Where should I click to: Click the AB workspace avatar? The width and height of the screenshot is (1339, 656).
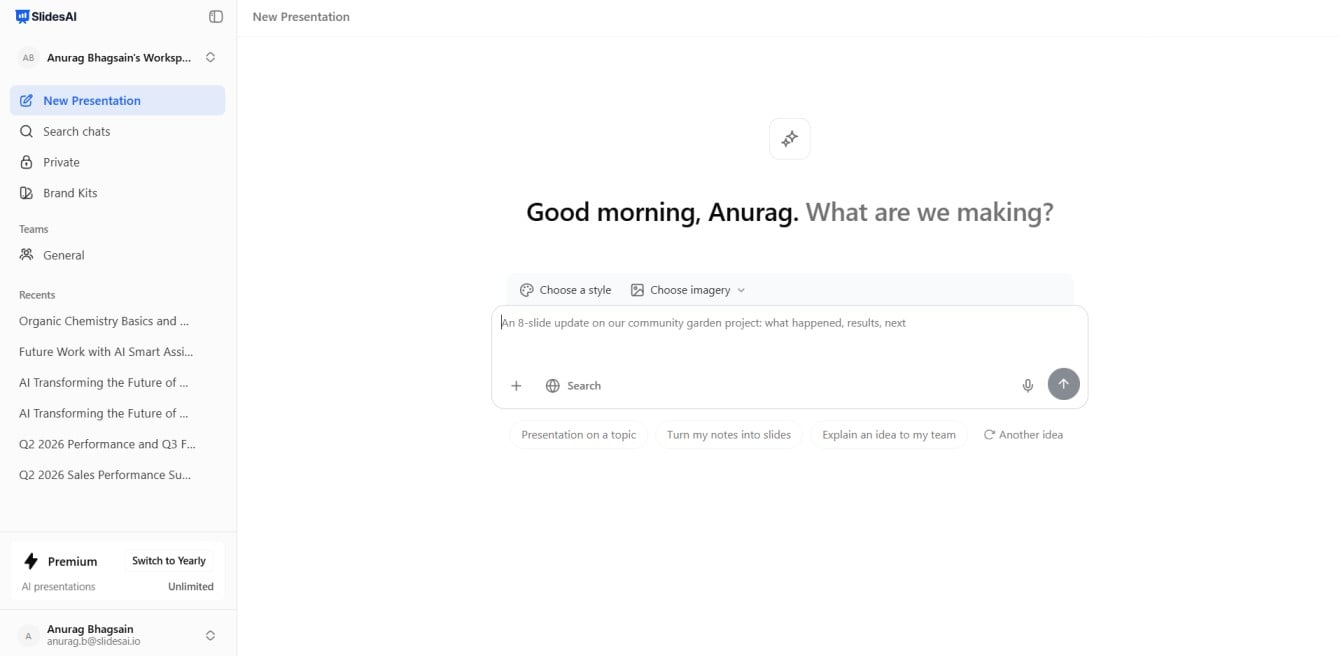pos(28,58)
